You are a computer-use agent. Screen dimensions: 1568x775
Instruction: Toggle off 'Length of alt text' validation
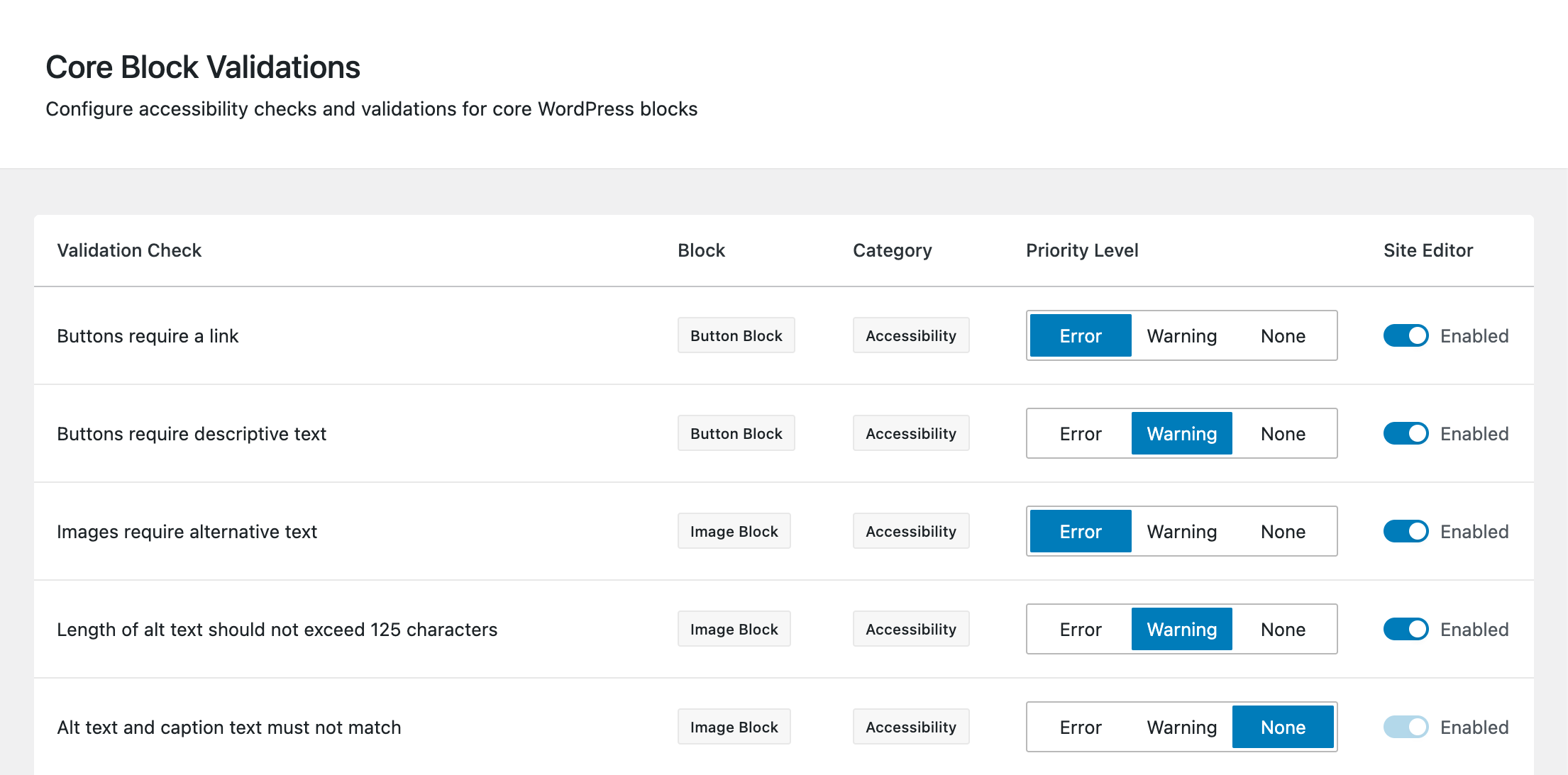click(1406, 629)
